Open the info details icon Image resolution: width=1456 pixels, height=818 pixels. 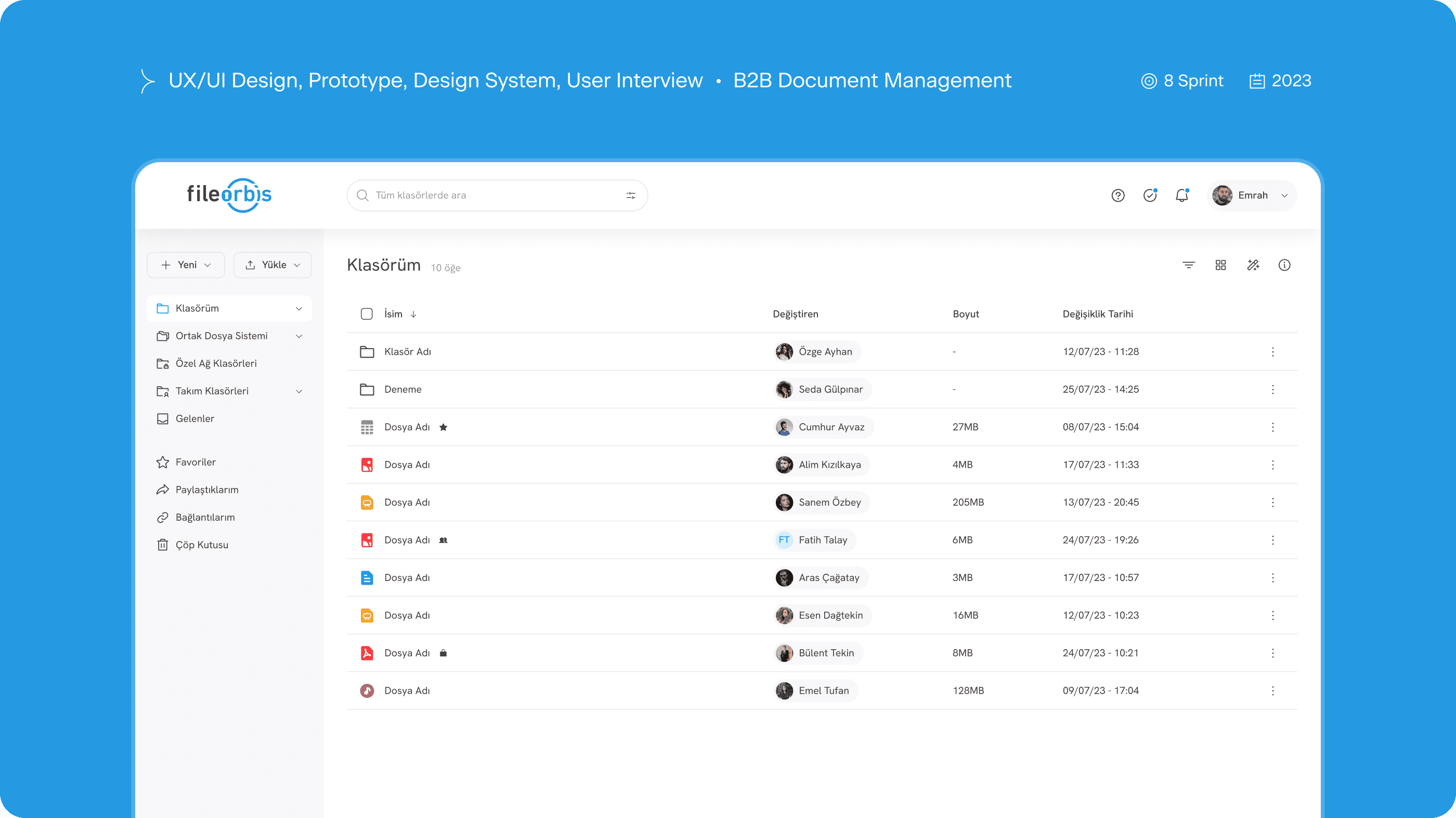(1284, 265)
